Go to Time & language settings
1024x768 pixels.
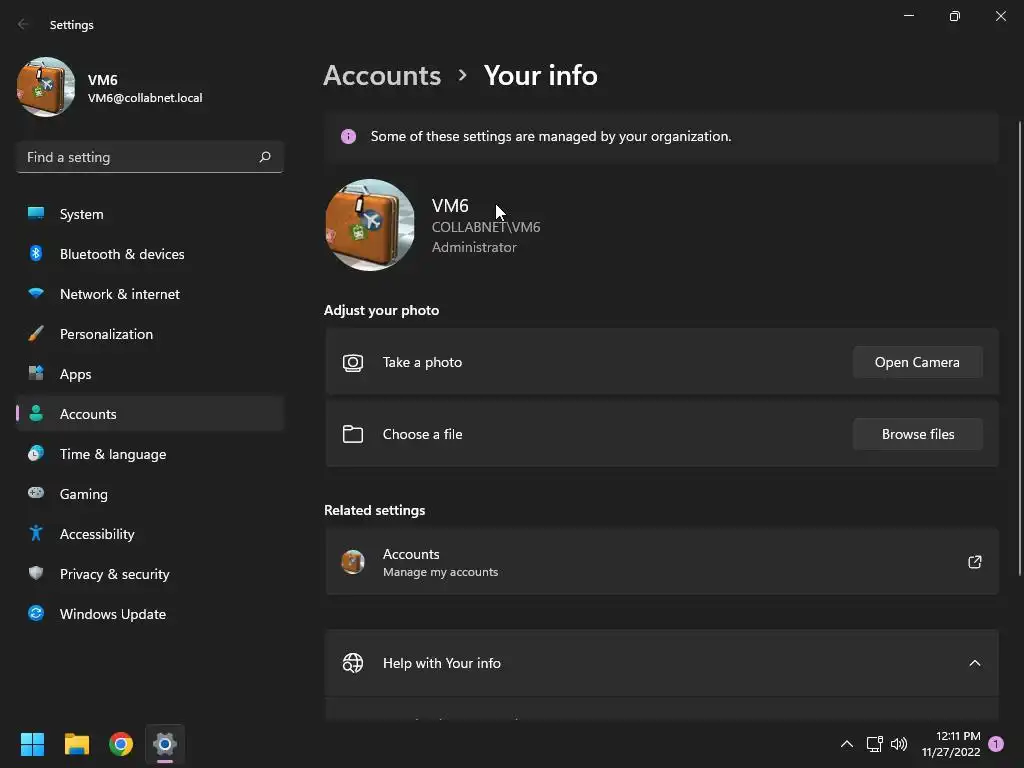[112, 454]
